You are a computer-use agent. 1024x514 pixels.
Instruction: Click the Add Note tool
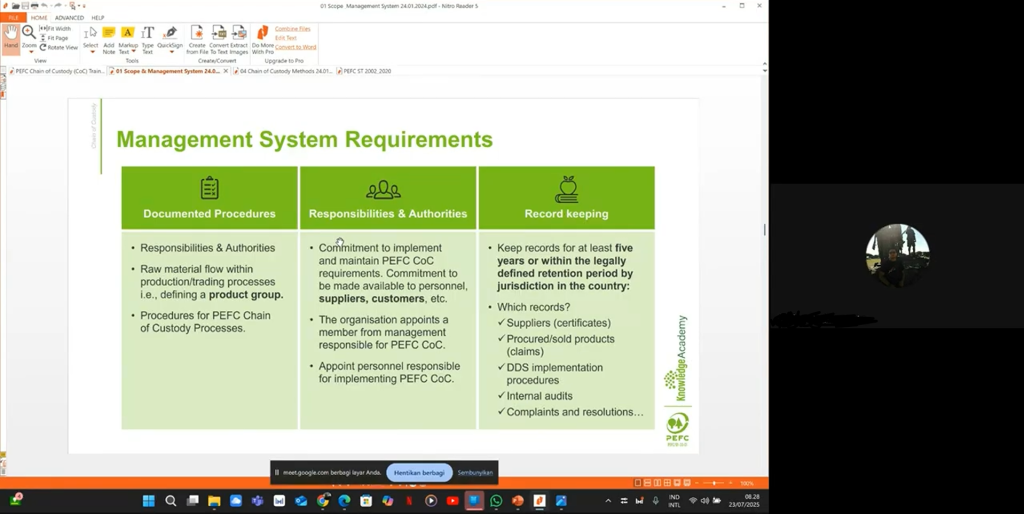coord(108,38)
